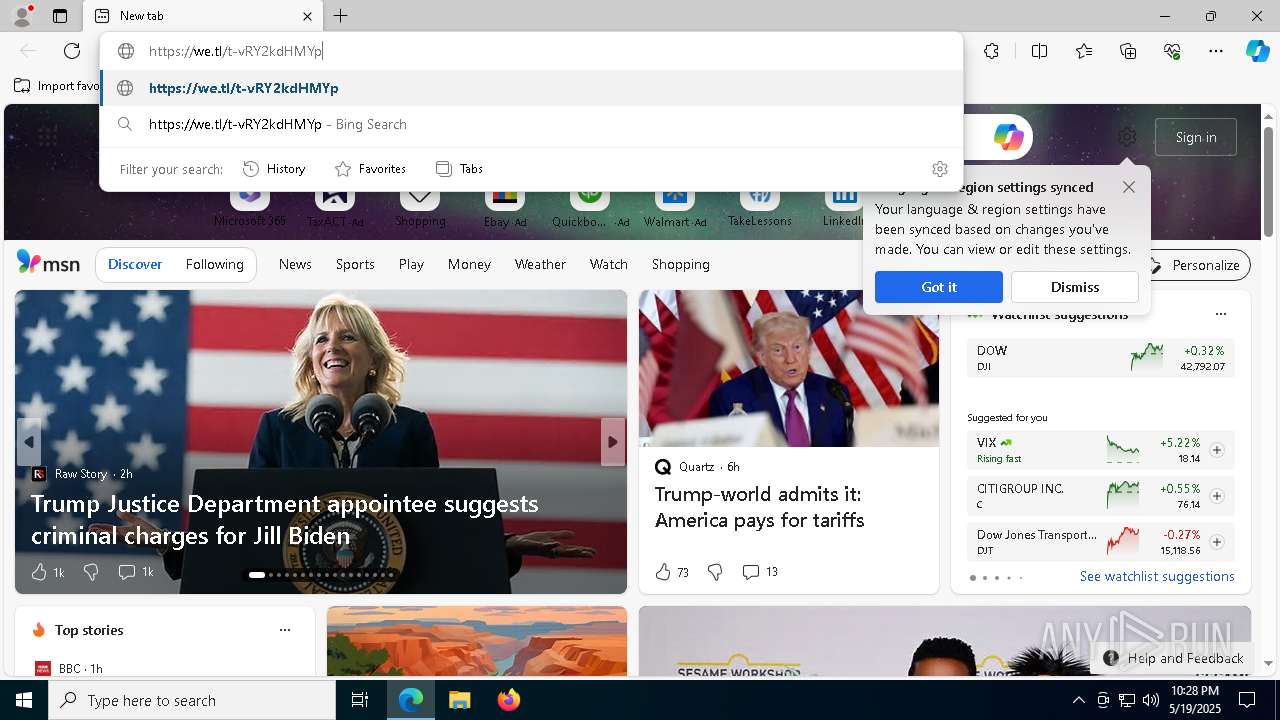Click Got it button
This screenshot has height=720, width=1280.
point(939,287)
